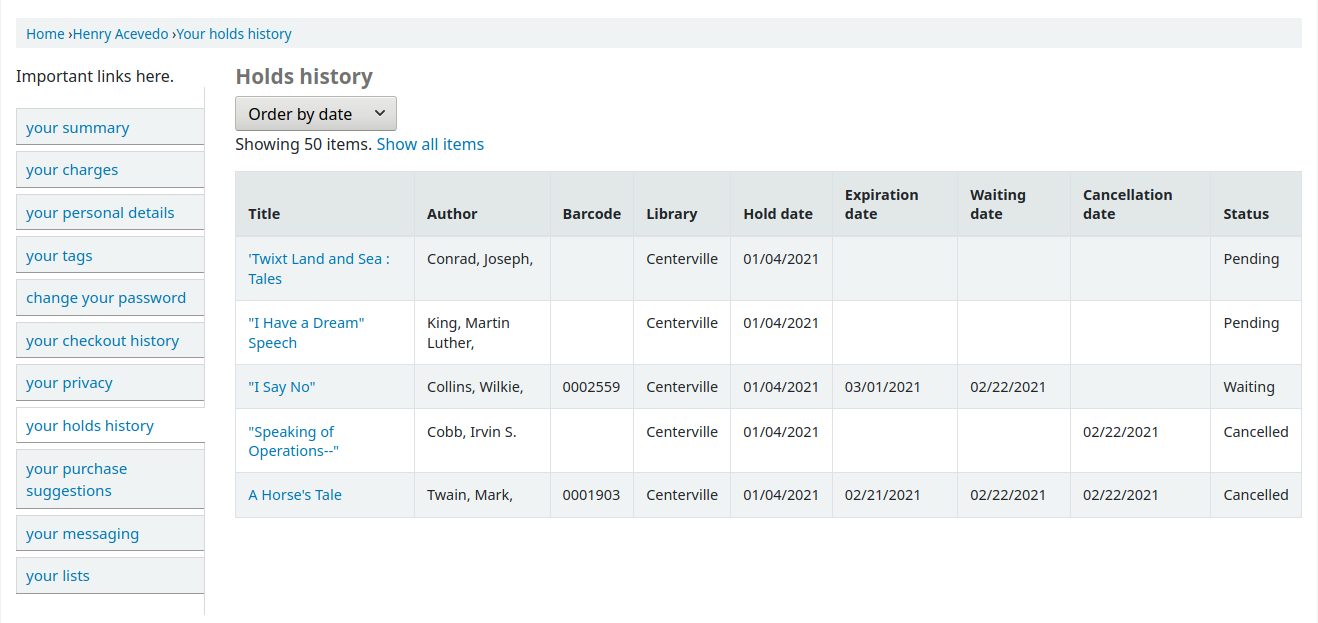
Task: Open "your checkout history"
Action: coord(103,340)
